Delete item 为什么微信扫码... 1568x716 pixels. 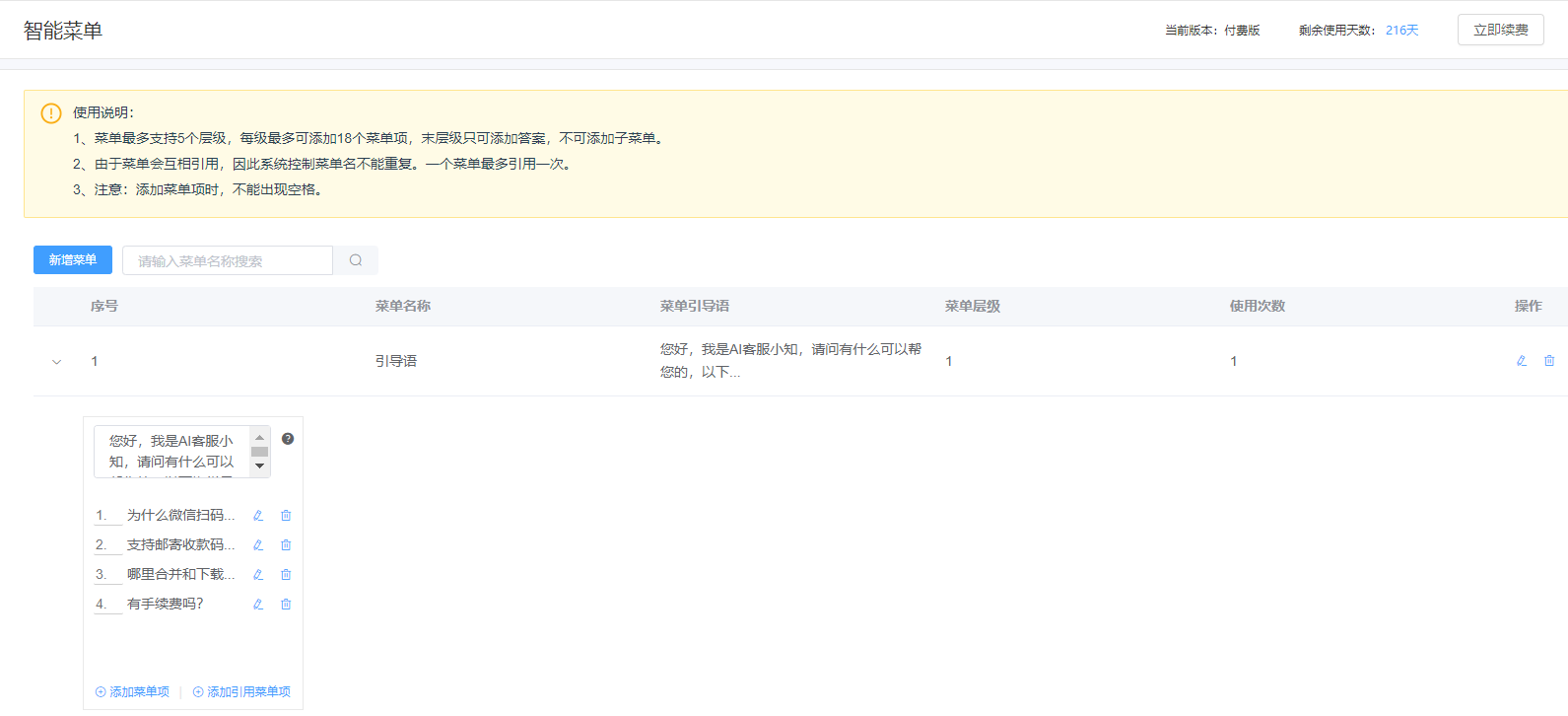click(x=286, y=516)
